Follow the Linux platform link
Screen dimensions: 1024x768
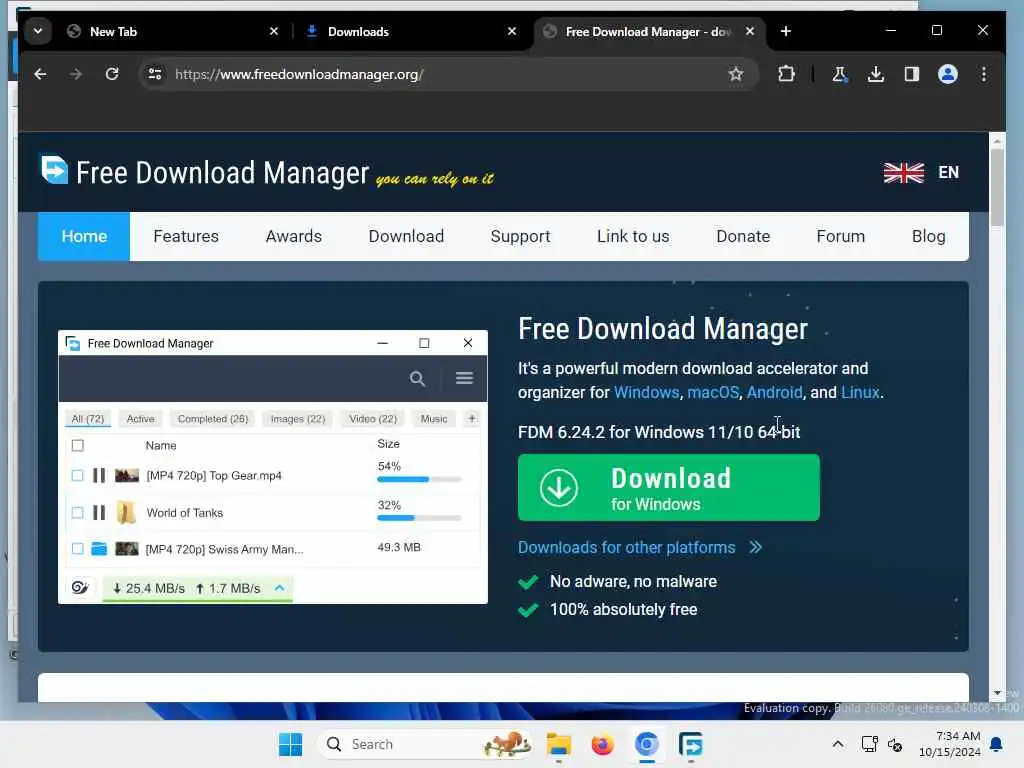coord(860,392)
